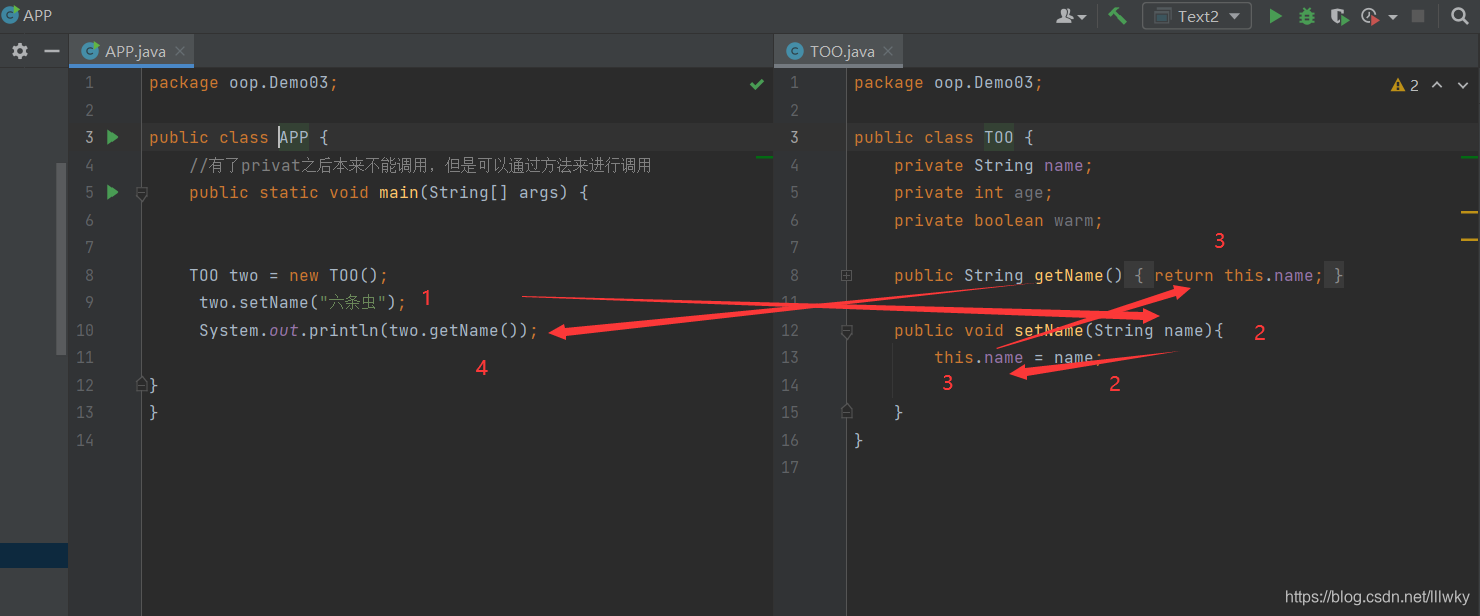Click 'two.getName()' inside println
Image resolution: width=1480 pixels, height=616 pixels.
click(x=453, y=330)
